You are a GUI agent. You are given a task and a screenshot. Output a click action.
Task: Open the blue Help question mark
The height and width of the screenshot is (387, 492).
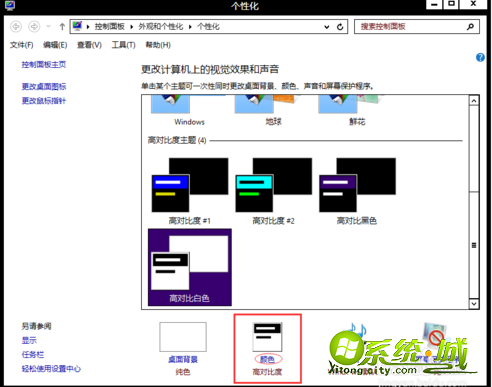pos(480,57)
